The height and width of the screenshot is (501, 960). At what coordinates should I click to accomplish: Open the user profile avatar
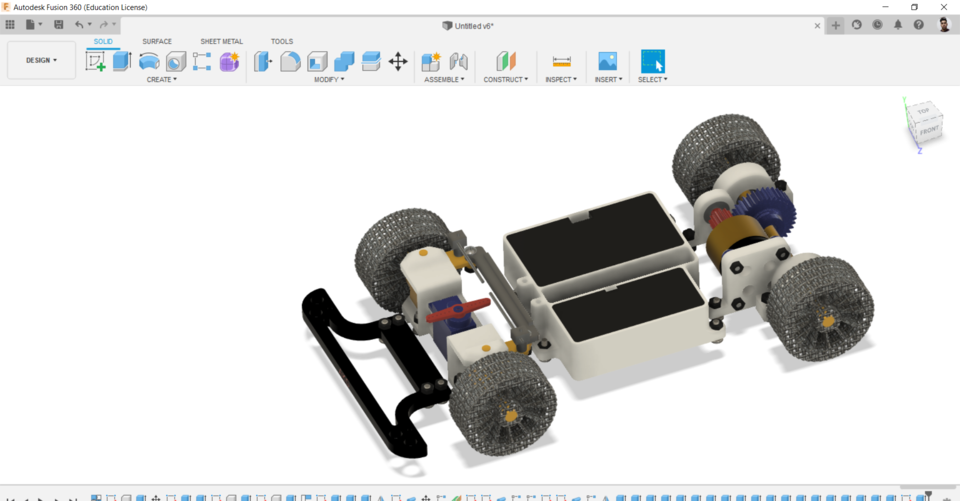[x=944, y=24]
